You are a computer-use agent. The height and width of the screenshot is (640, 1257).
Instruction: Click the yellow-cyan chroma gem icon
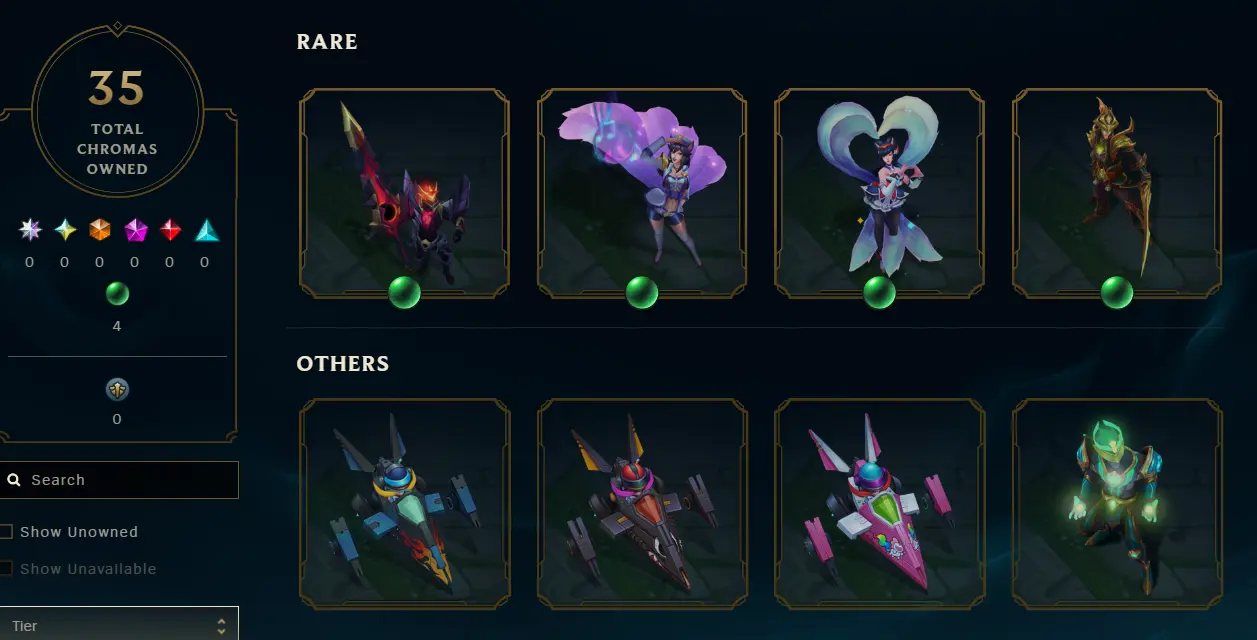coord(65,230)
